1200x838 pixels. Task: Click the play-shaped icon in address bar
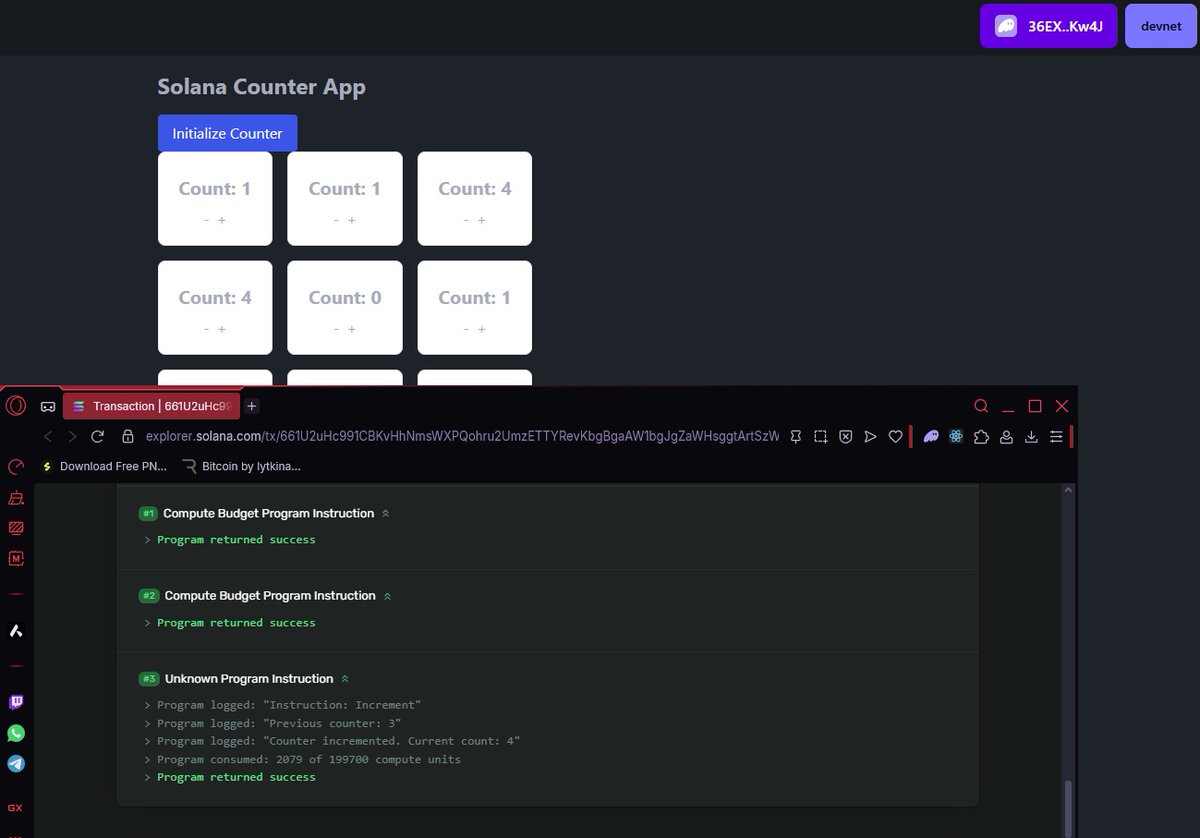pyautogui.click(x=870, y=437)
